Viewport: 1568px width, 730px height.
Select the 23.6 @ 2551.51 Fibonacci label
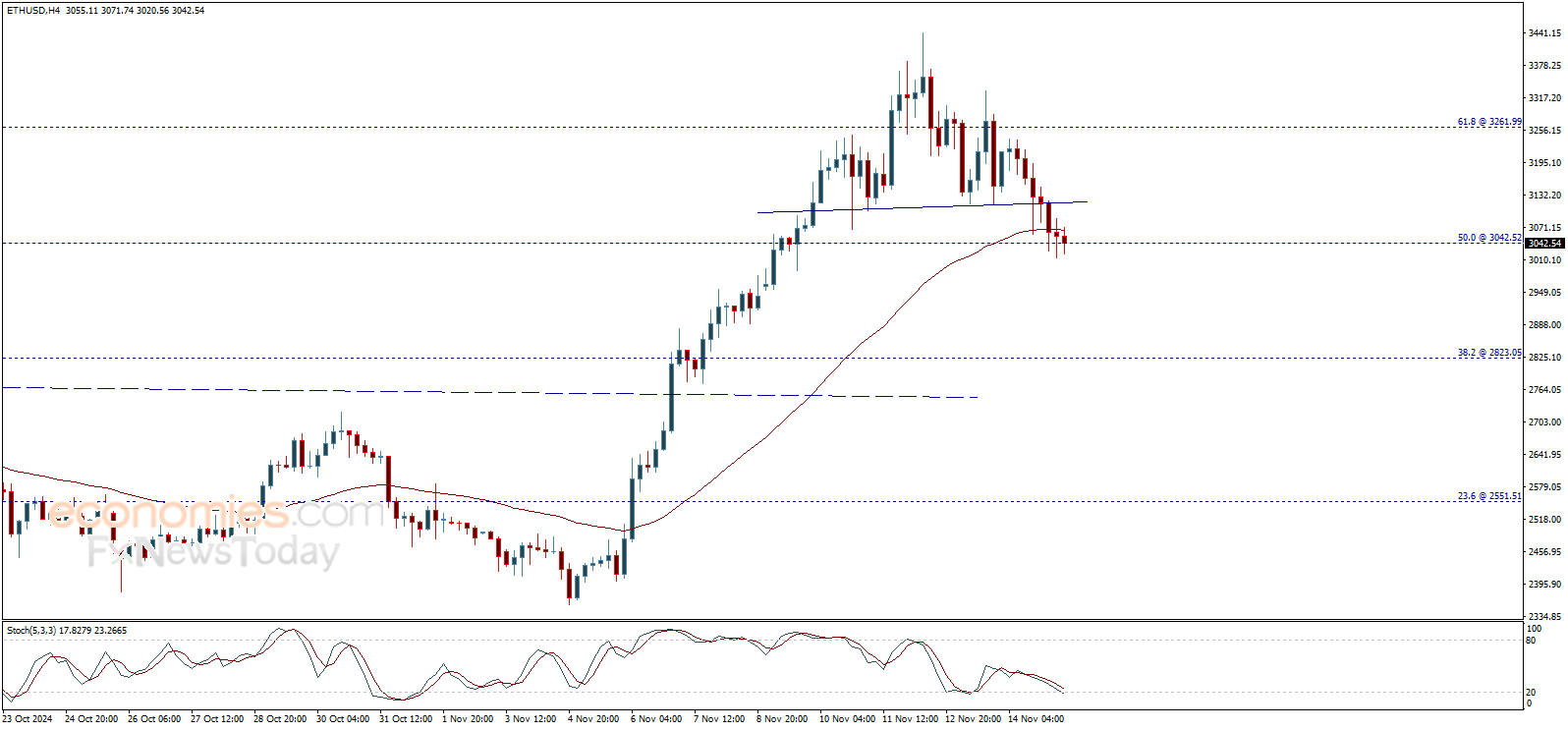1489,496
